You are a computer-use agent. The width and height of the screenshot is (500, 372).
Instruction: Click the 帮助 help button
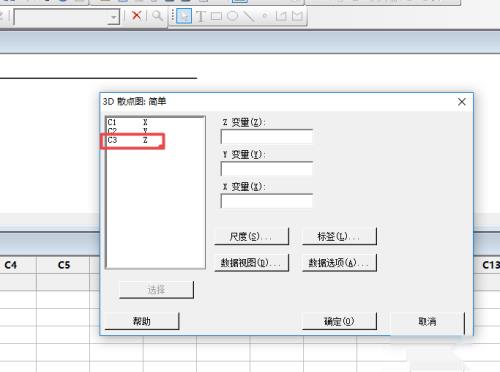click(142, 321)
